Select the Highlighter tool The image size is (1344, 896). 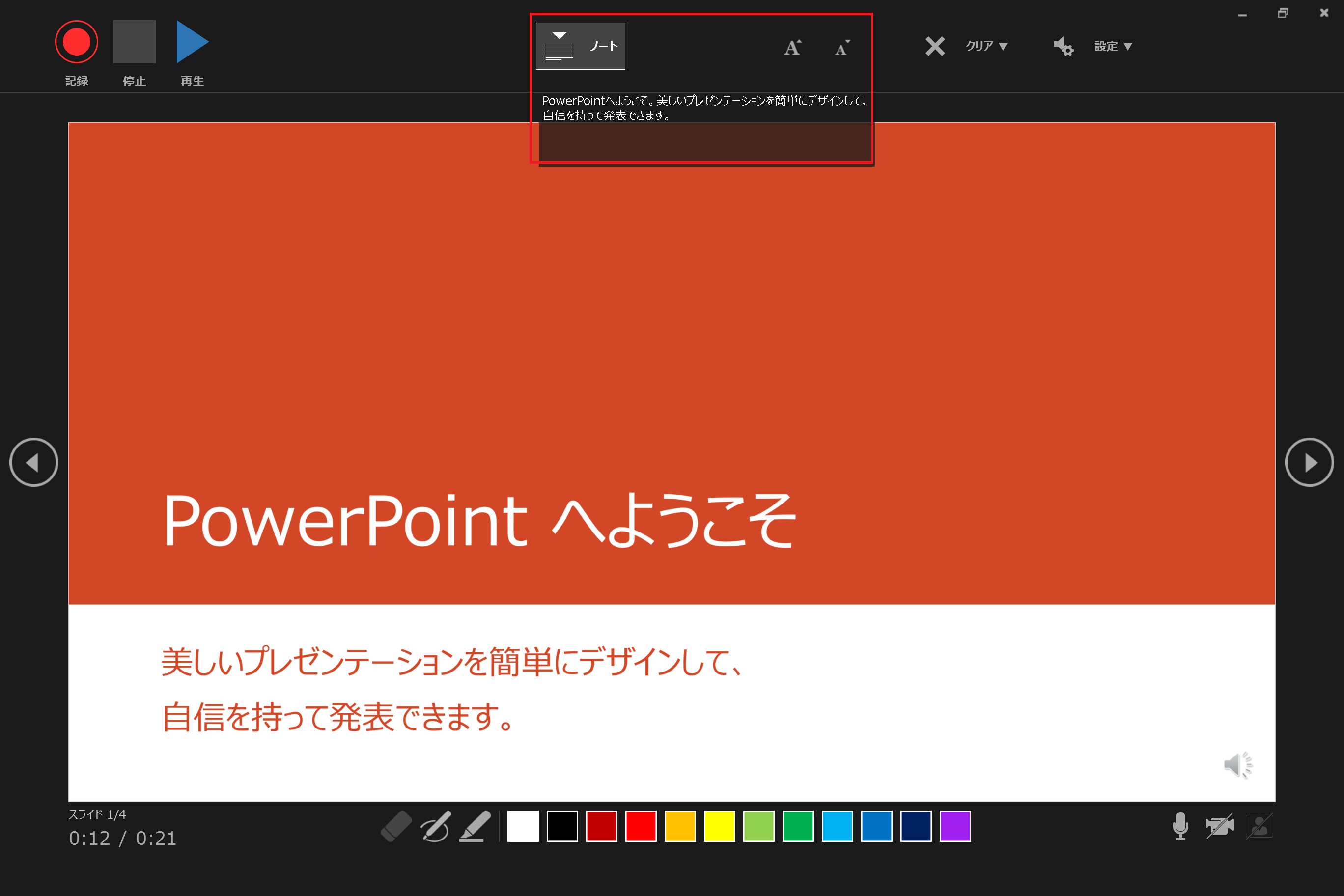[476, 826]
